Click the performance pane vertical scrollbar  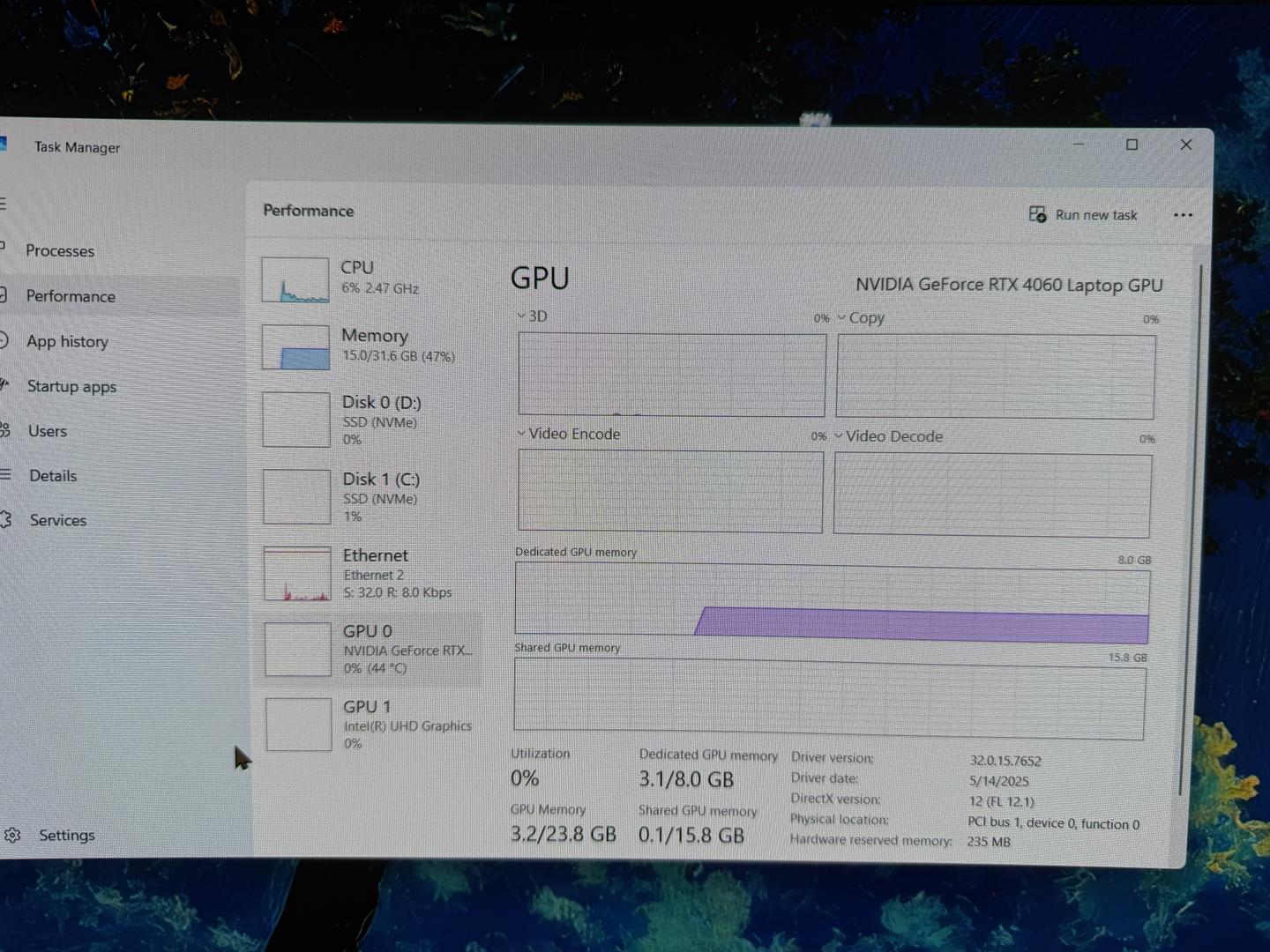coord(1191,529)
